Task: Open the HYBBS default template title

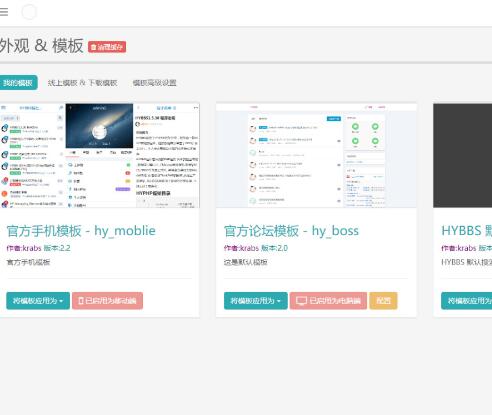Action: 467,231
